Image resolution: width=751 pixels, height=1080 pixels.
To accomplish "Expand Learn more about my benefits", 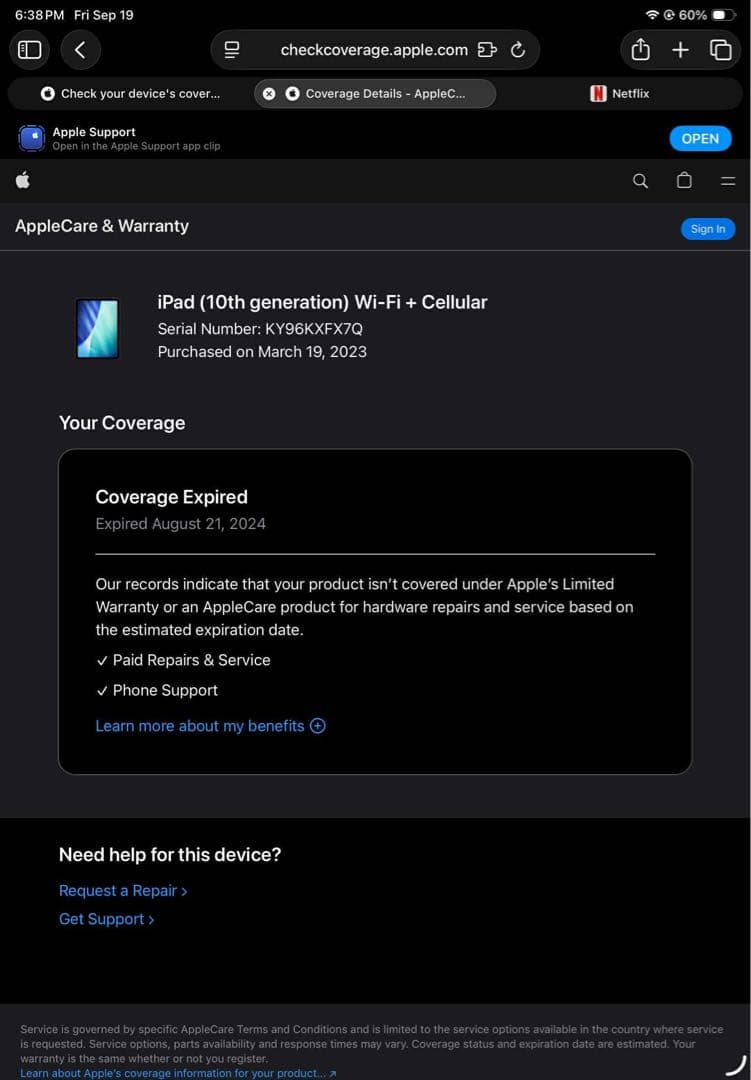I will tap(210, 726).
